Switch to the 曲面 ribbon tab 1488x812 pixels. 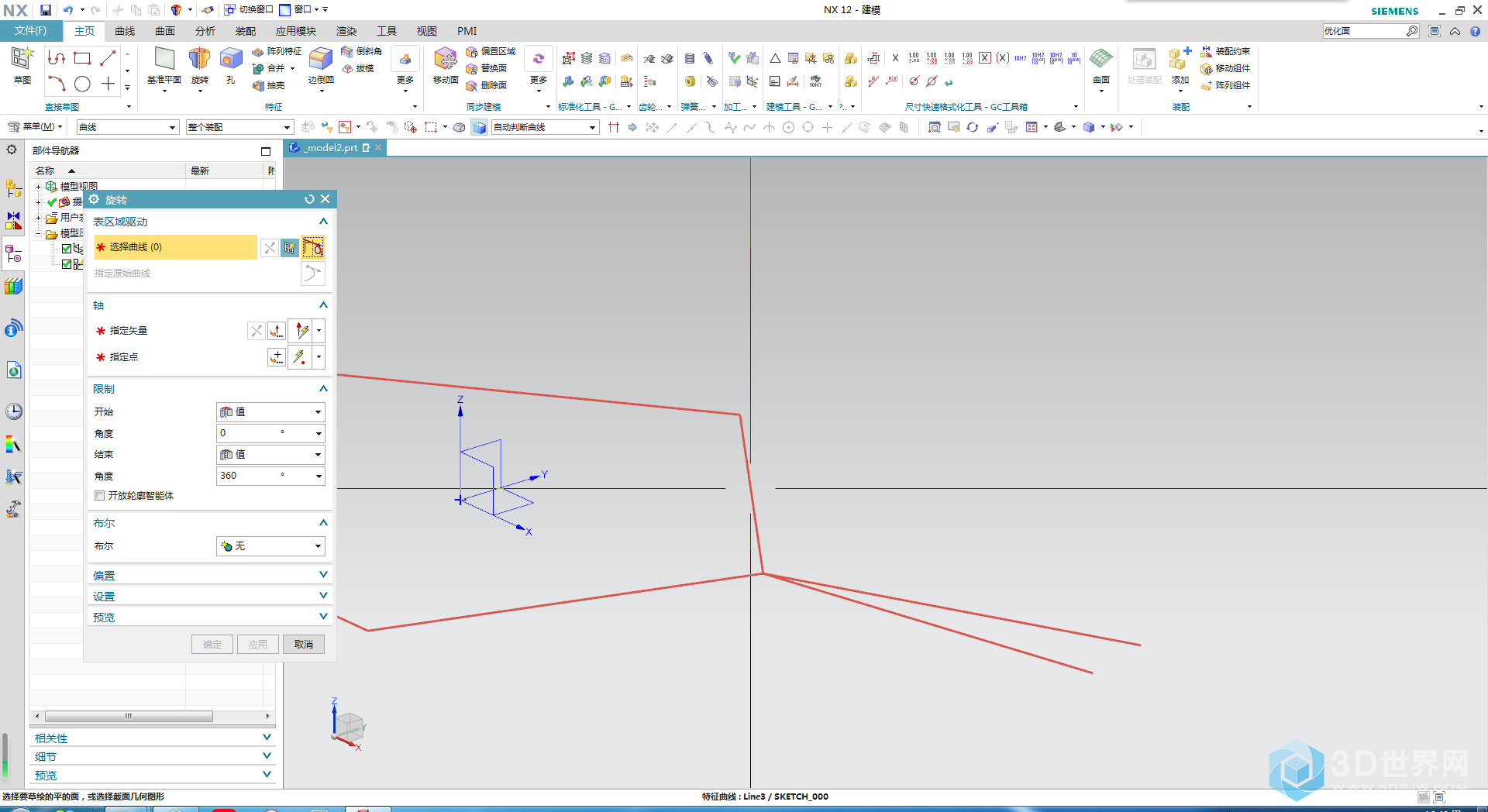165,31
